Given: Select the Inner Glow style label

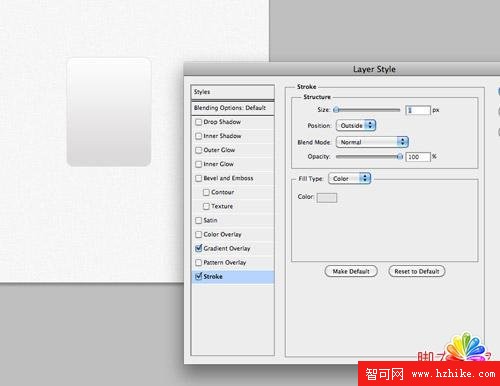Looking at the screenshot, I should pos(219,164).
